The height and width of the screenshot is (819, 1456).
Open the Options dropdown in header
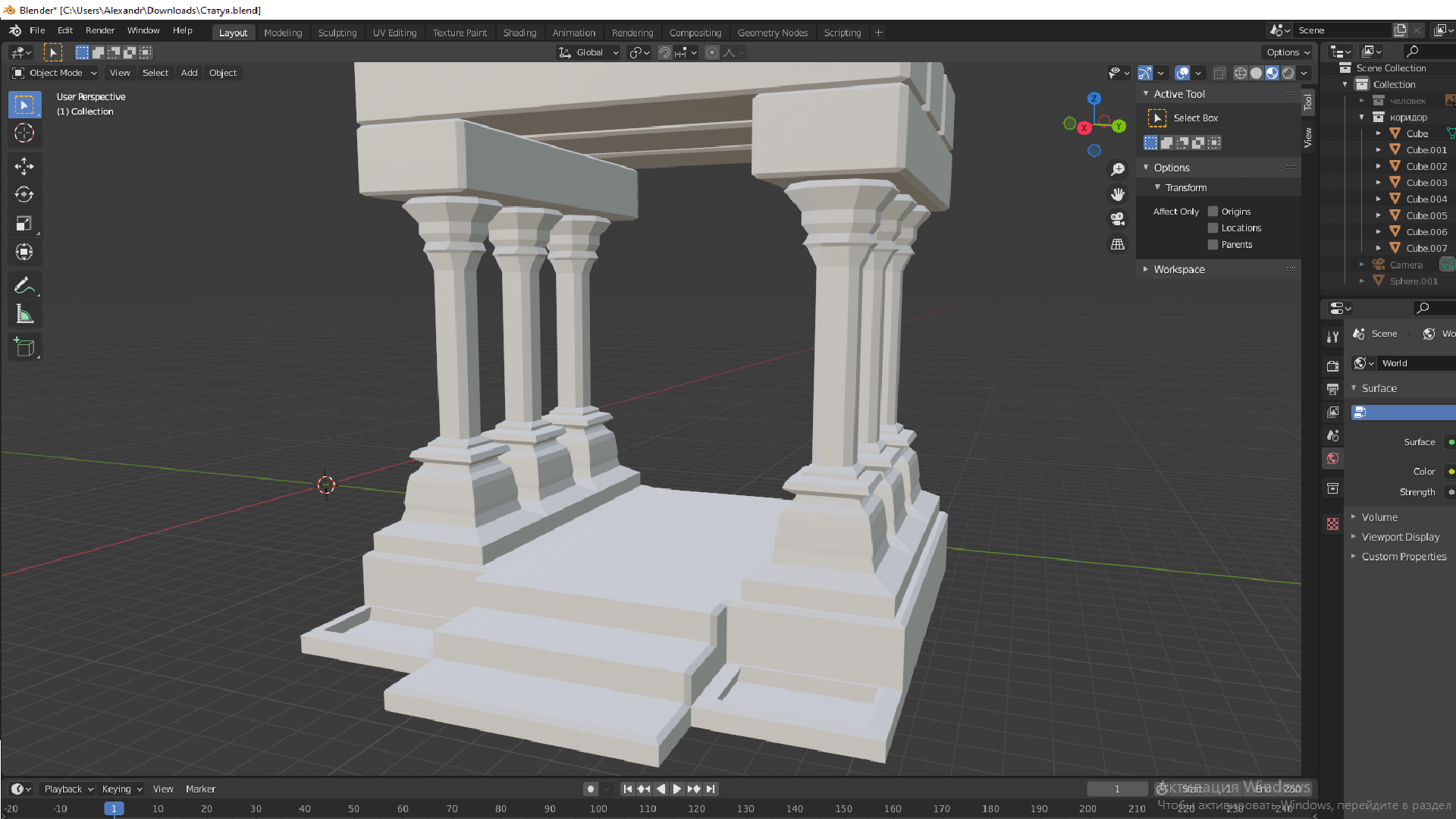(1287, 52)
